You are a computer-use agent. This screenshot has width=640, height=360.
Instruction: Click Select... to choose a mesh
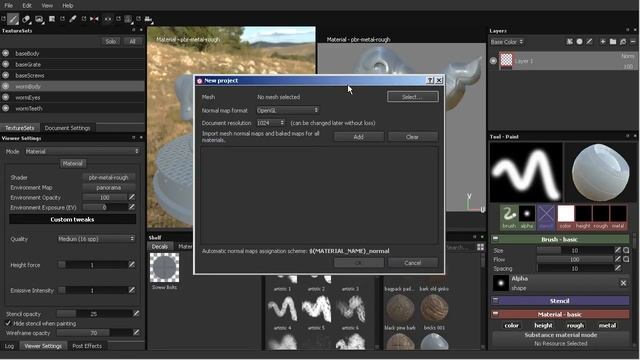pos(413,97)
